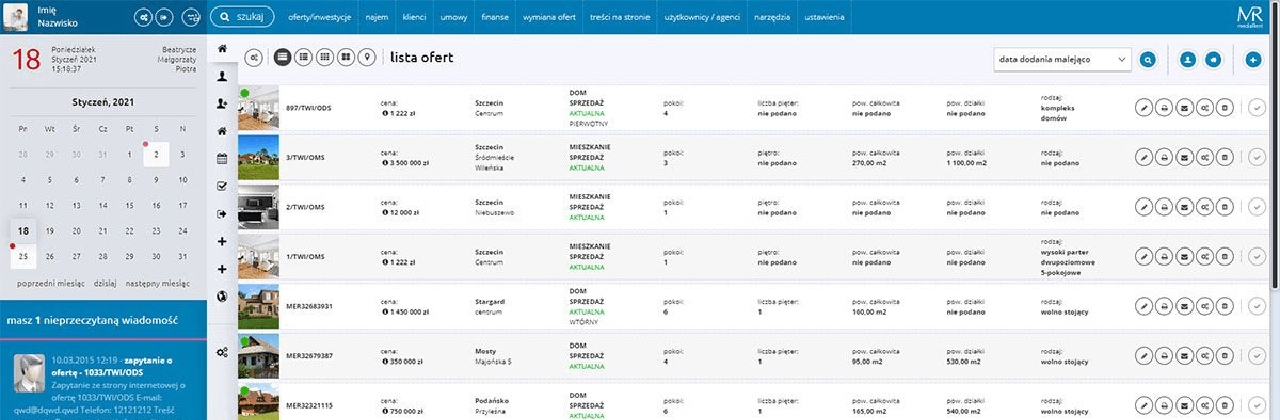Open the 'data dodania malejąco' sort dropdown
1280x420 pixels.
point(1063,60)
